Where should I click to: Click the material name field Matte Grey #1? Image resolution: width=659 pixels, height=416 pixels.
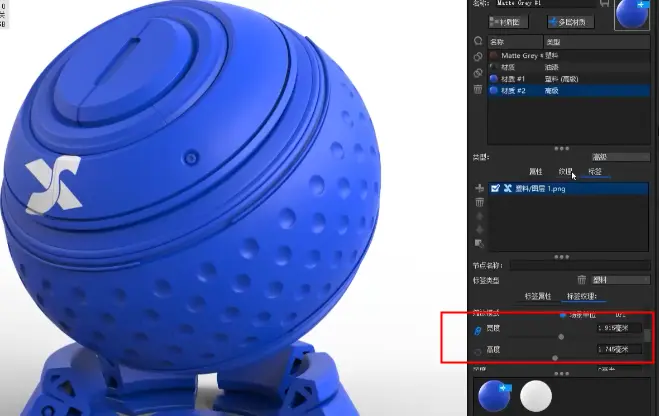[x=544, y=3]
